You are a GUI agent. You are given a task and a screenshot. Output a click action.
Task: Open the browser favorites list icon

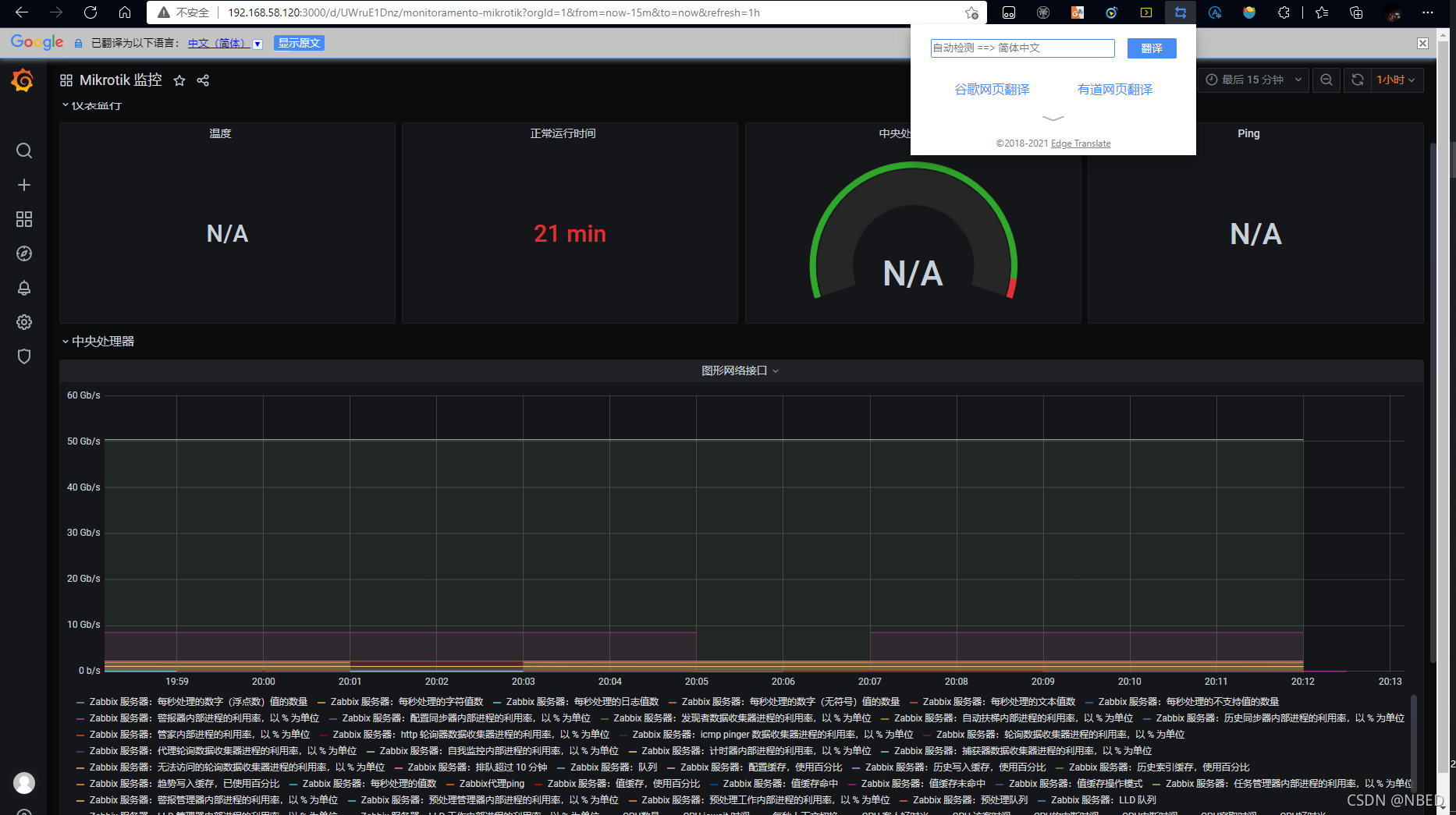1322,12
